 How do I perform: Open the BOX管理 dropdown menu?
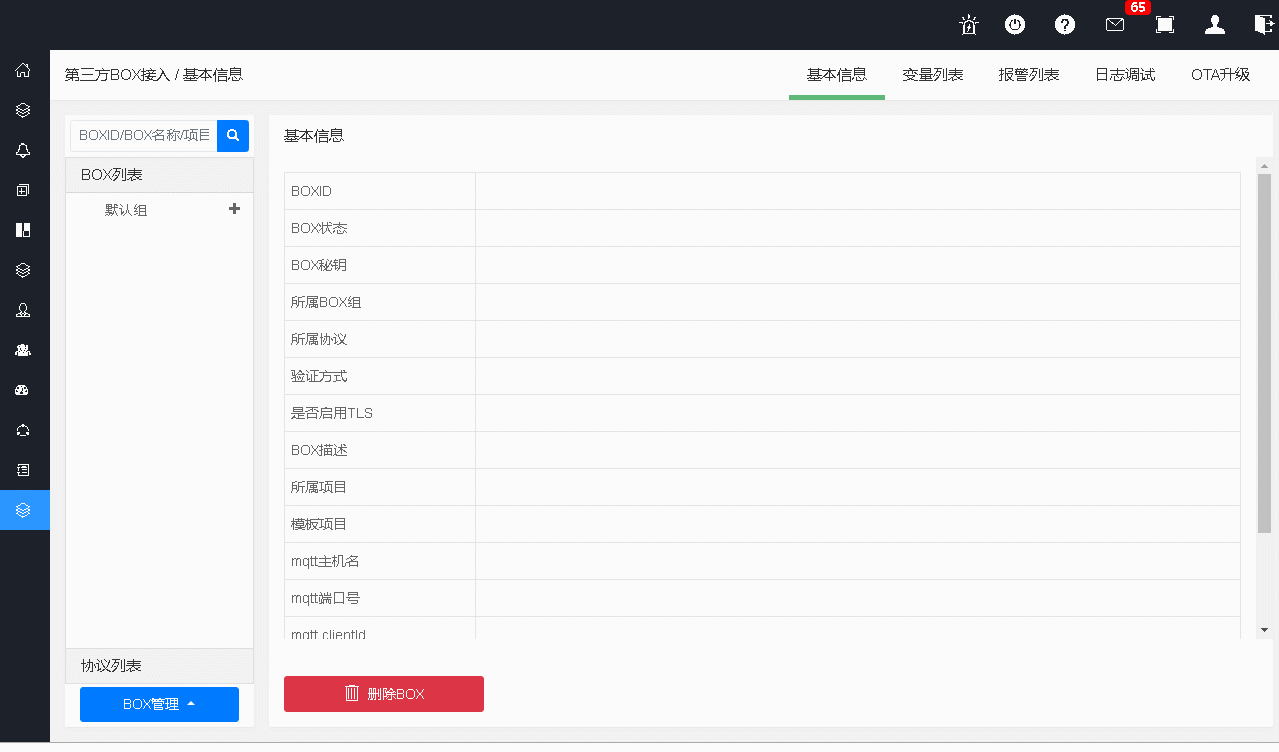click(x=159, y=704)
